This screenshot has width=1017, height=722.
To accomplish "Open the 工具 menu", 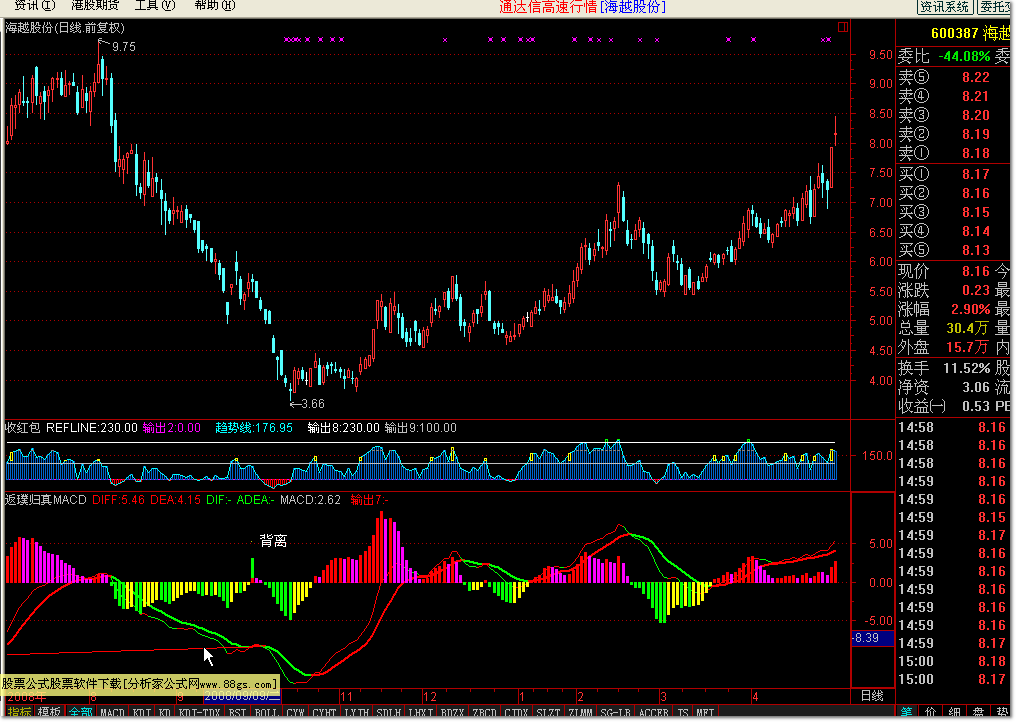I will tap(155, 6).
